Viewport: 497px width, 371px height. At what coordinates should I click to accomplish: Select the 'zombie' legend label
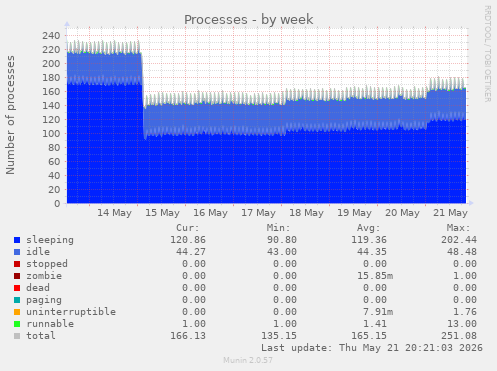click(44, 276)
